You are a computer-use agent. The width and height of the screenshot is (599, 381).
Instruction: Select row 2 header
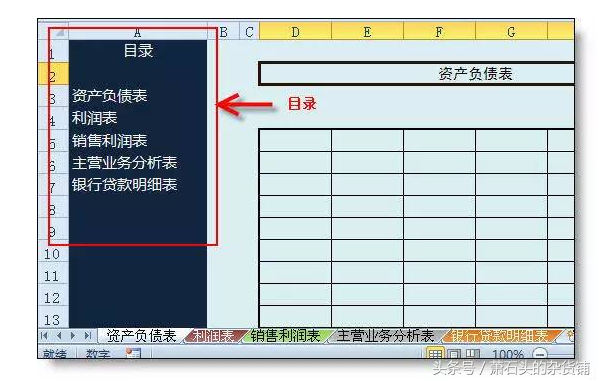pyautogui.click(x=53, y=74)
